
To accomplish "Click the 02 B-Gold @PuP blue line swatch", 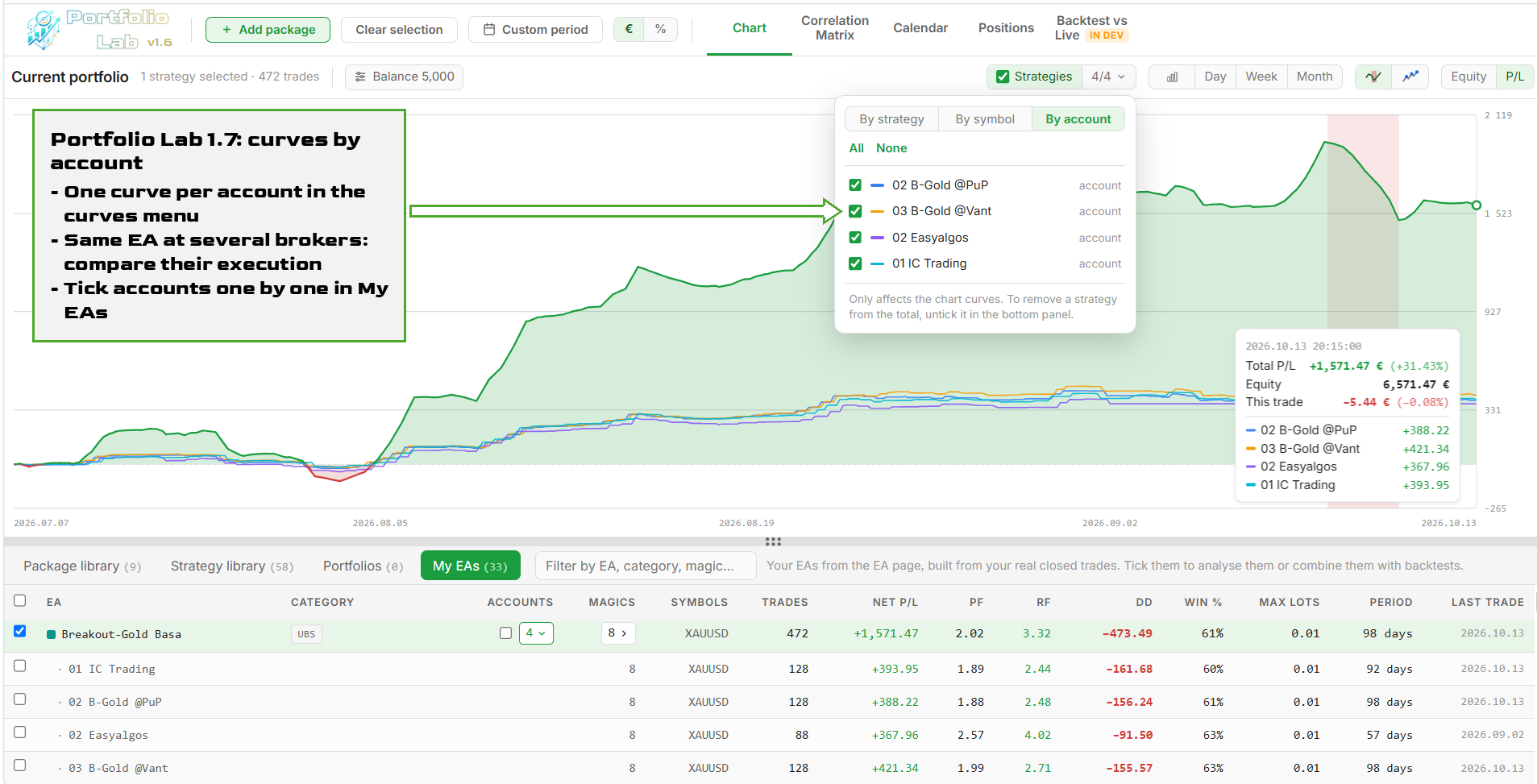I will point(877,185).
